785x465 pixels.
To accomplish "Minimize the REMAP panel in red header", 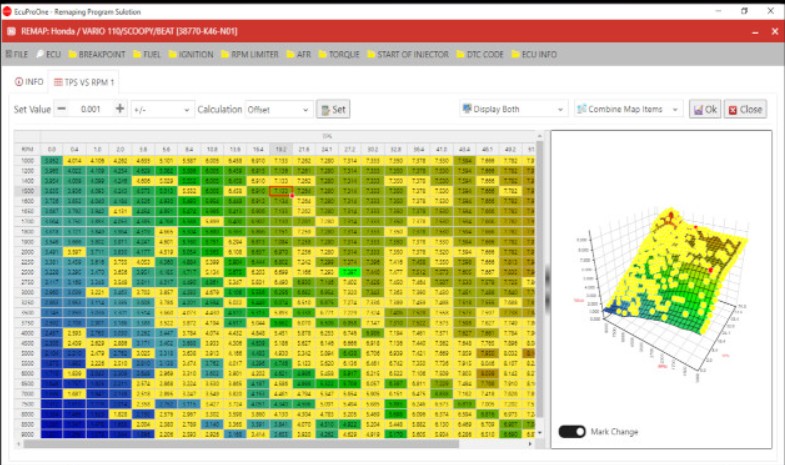I will tap(755, 32).
